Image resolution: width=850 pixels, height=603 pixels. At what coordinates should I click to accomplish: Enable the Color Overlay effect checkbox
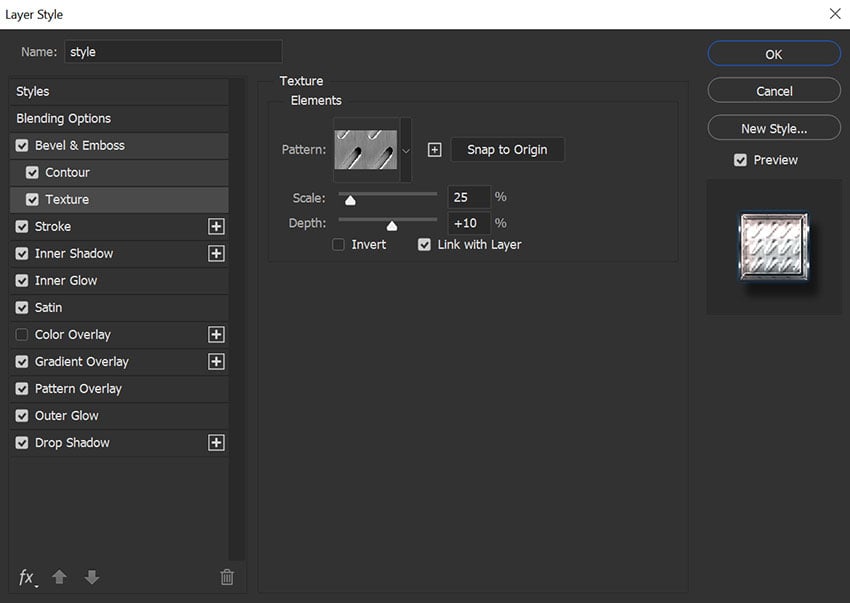pyautogui.click(x=21, y=334)
